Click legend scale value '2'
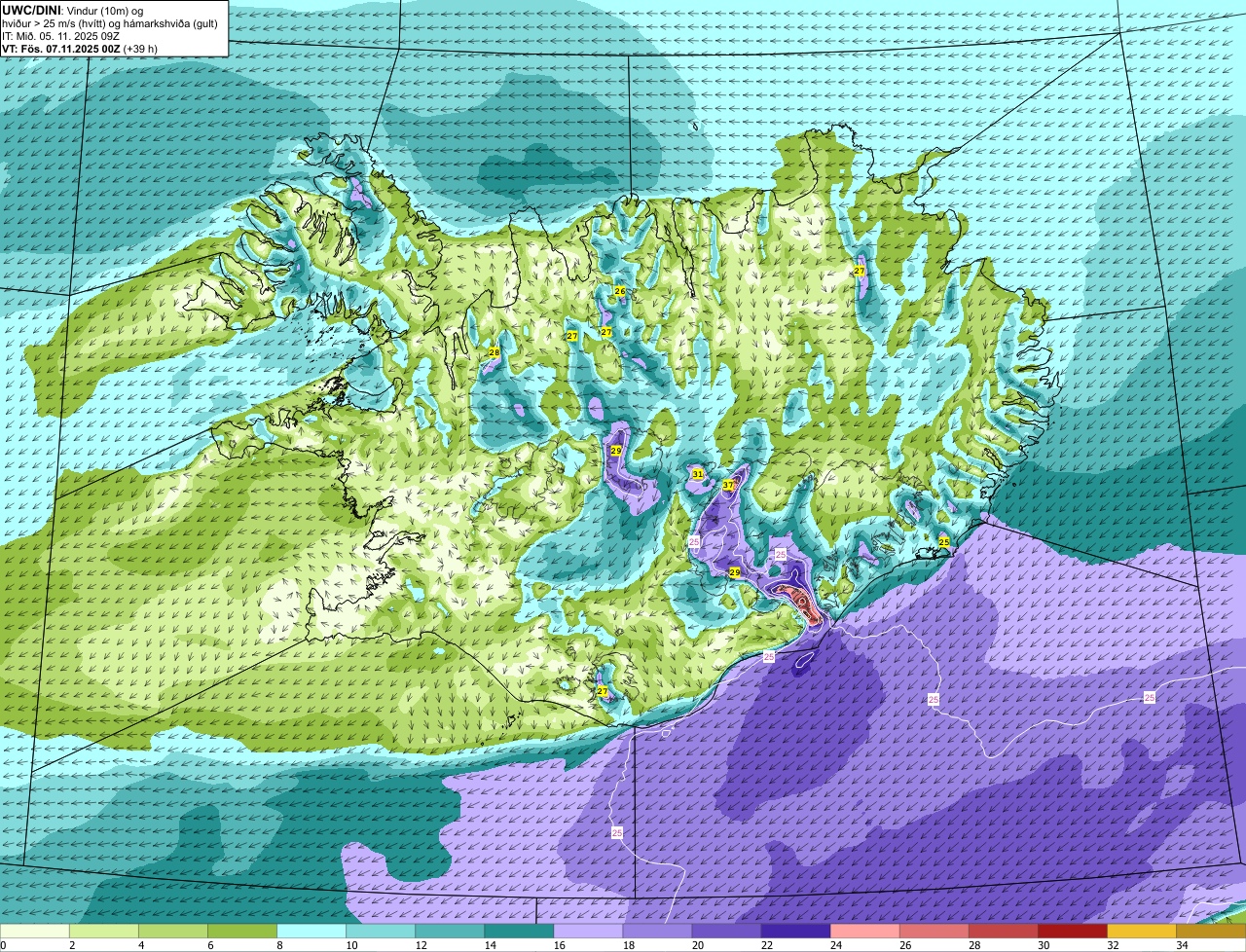 coord(71,945)
